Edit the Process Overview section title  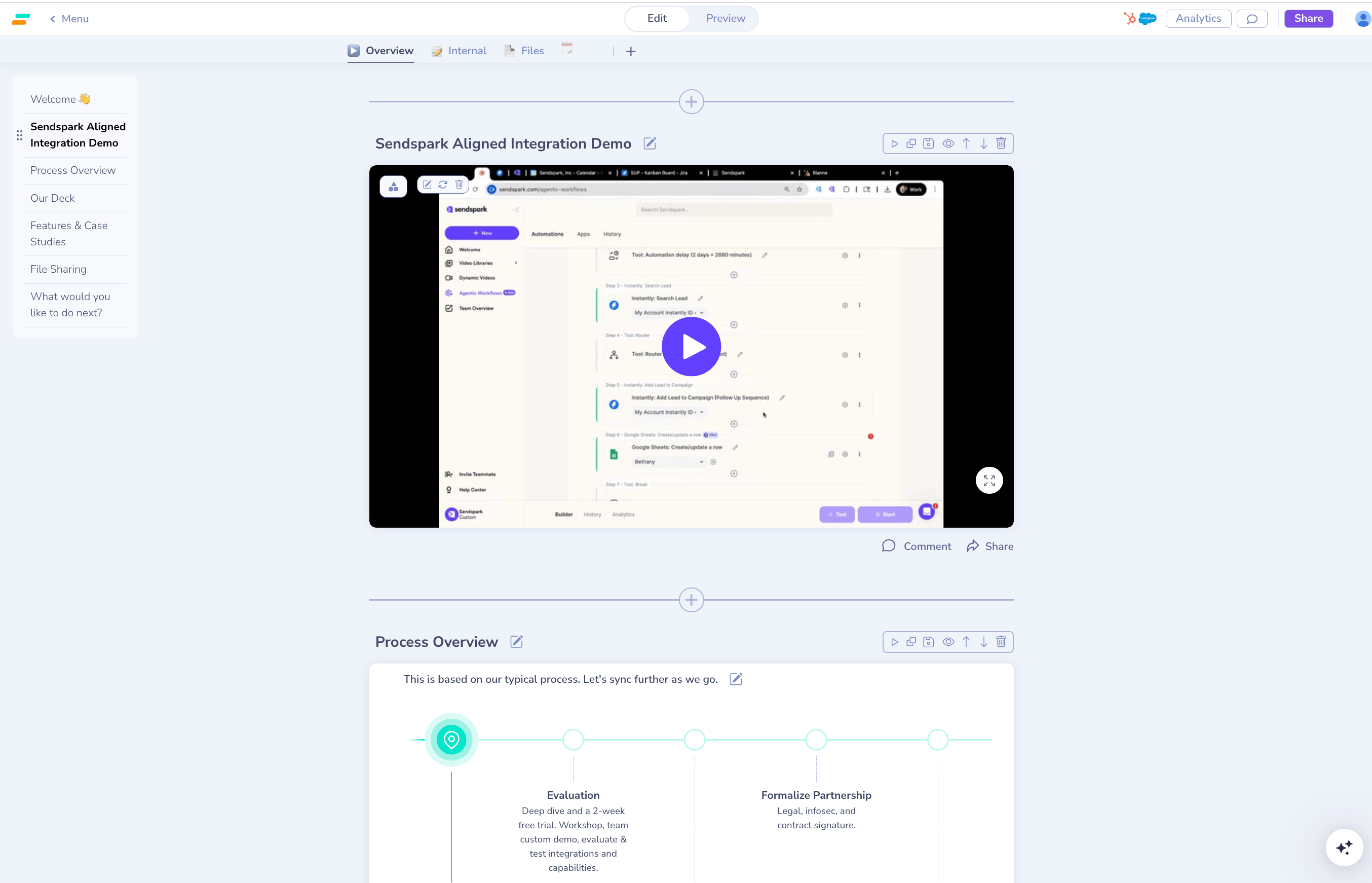click(x=516, y=642)
